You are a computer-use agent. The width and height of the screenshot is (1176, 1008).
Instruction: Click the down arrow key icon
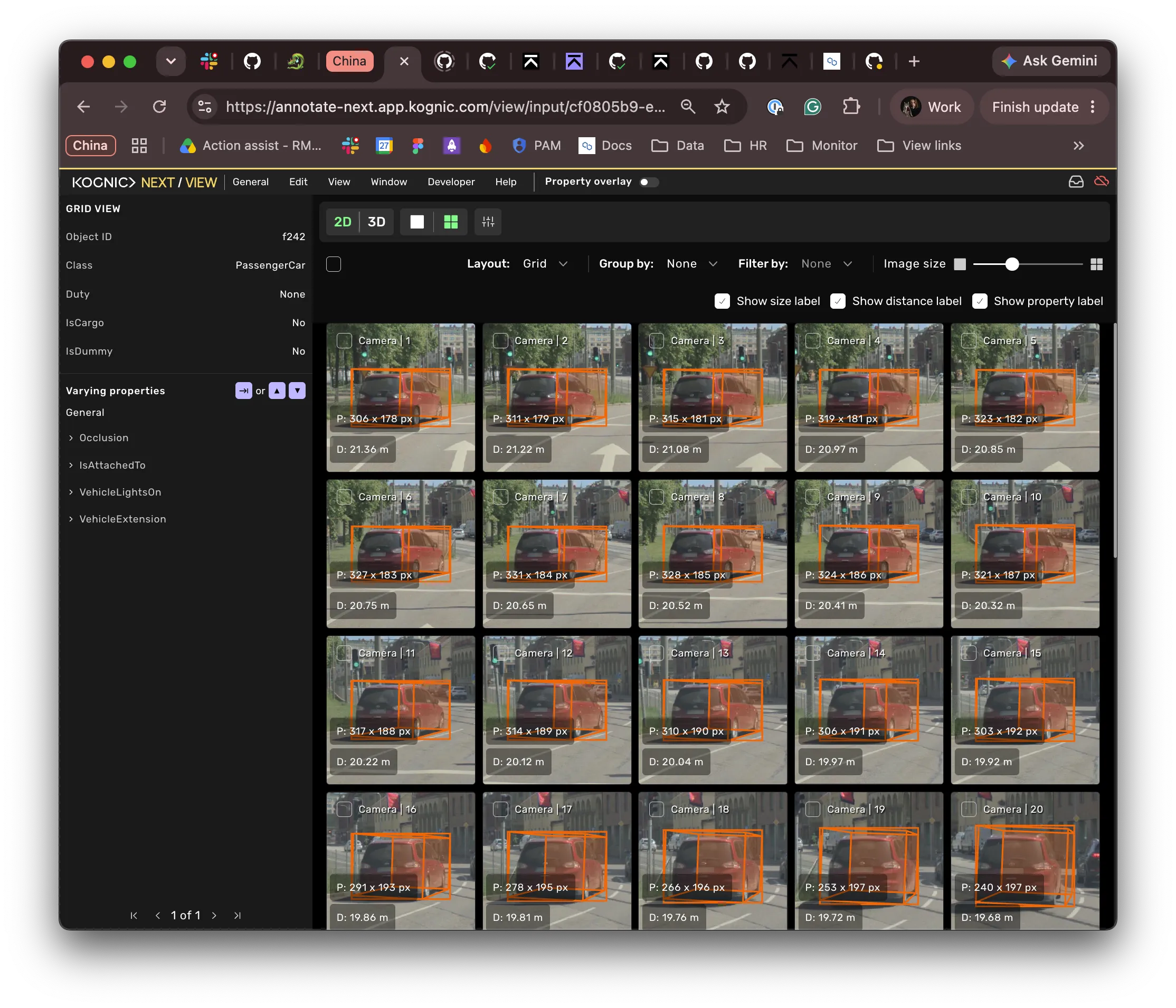pyautogui.click(x=297, y=391)
